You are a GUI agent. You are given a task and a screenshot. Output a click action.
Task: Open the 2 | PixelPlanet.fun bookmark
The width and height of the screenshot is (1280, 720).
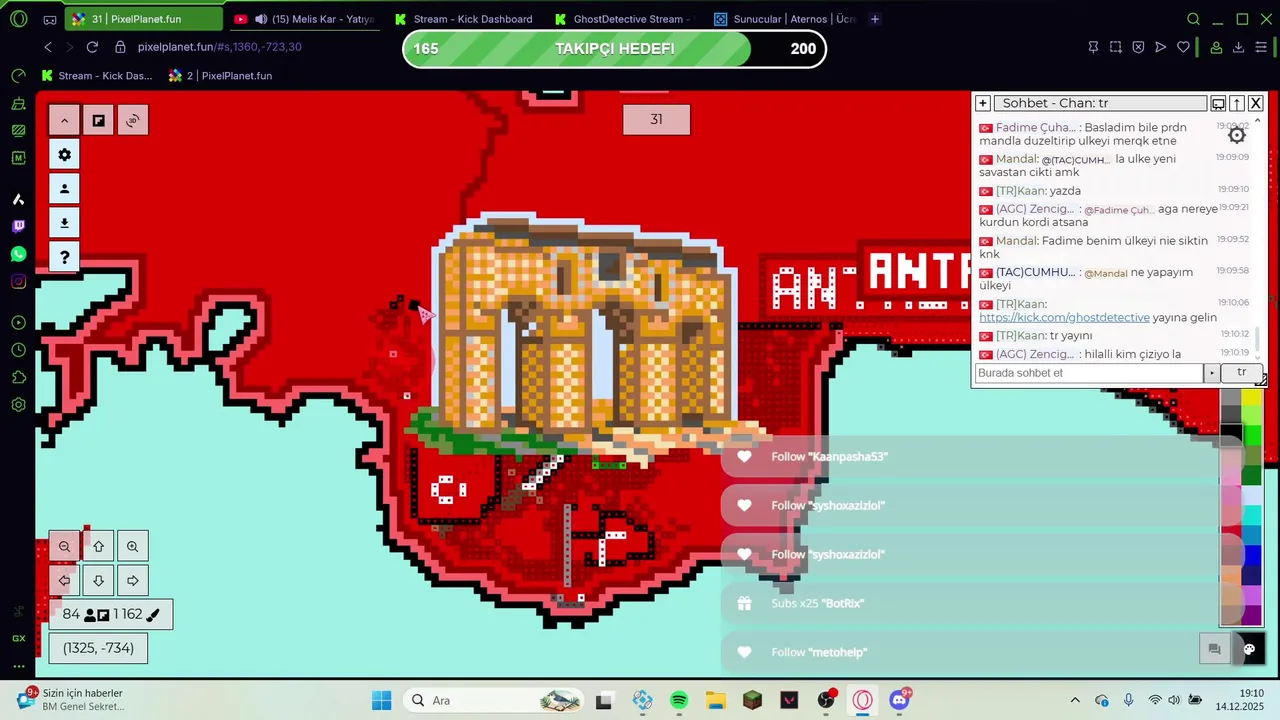(220, 76)
